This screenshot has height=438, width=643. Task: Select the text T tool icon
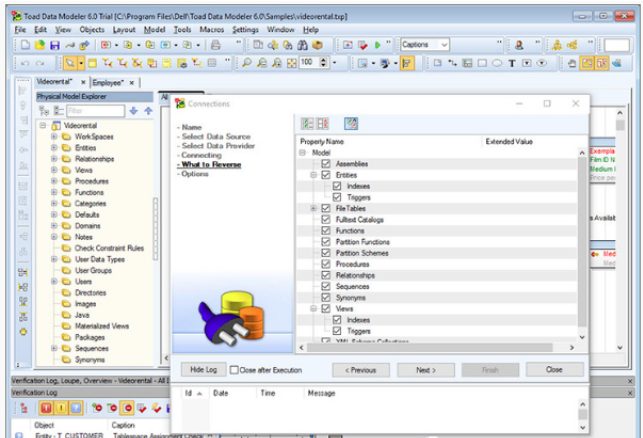point(512,63)
